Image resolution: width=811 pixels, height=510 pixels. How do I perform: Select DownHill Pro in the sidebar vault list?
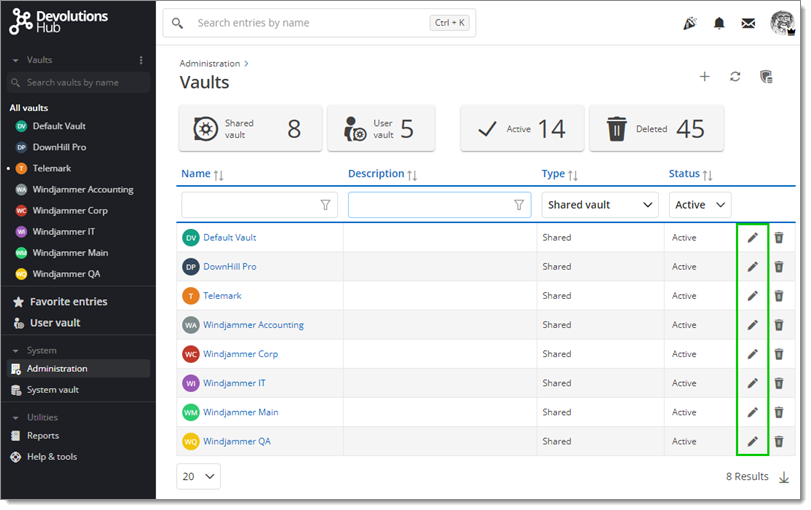pos(59,147)
